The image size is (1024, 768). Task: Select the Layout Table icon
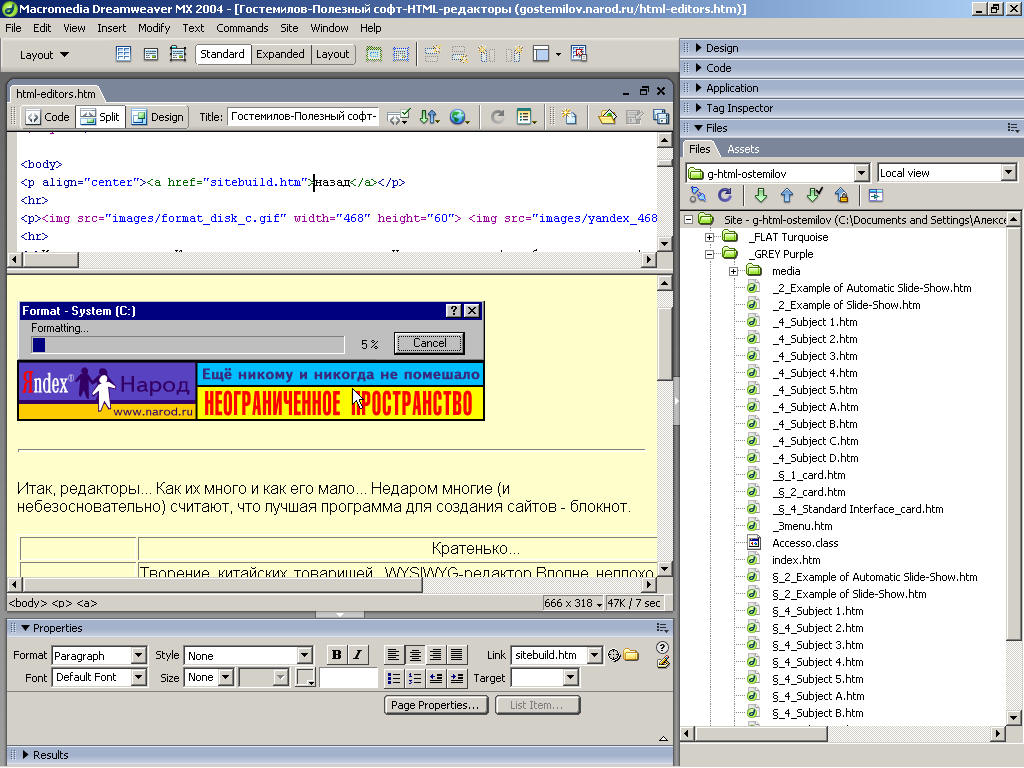pos(374,54)
